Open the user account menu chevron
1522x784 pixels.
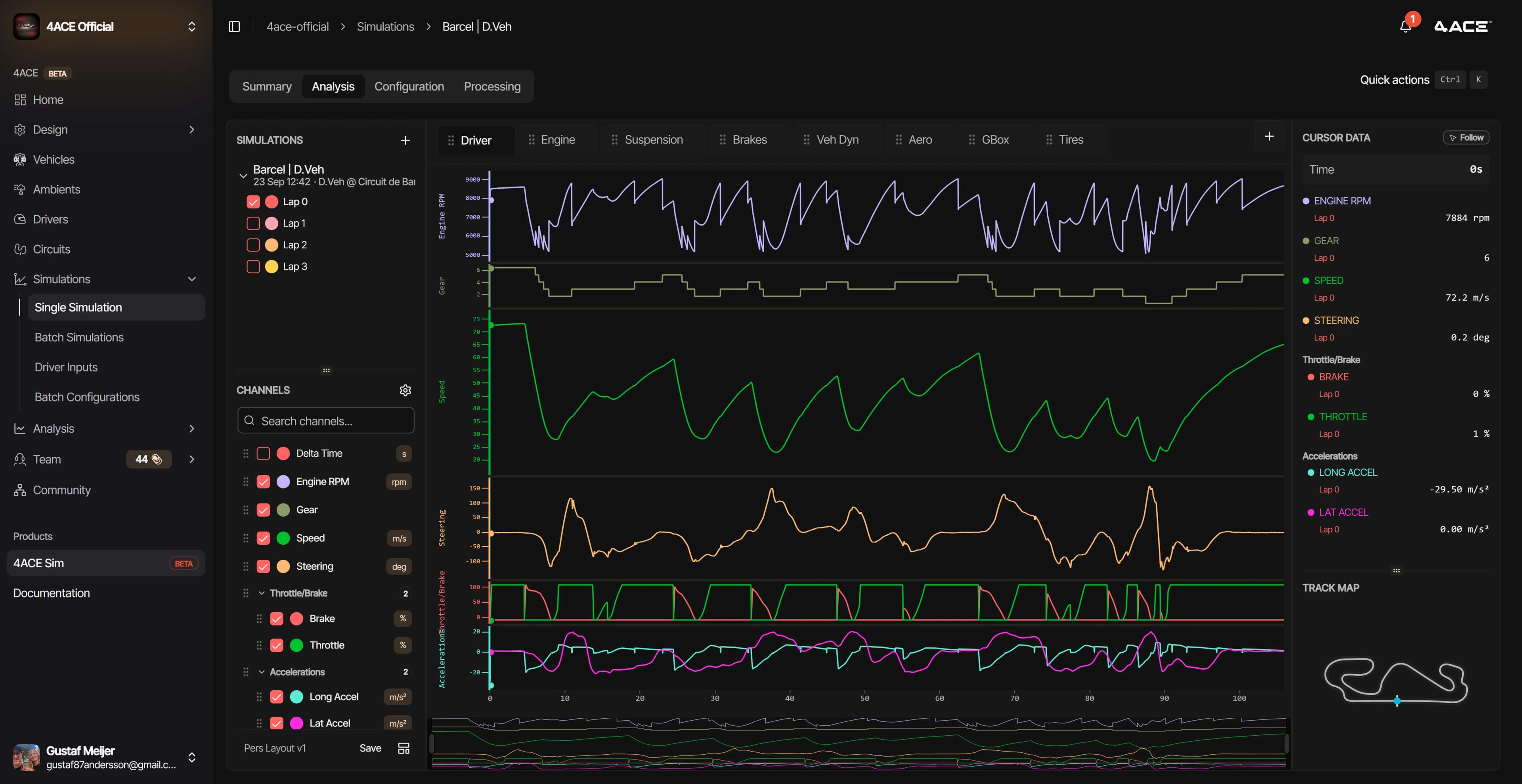(x=191, y=757)
